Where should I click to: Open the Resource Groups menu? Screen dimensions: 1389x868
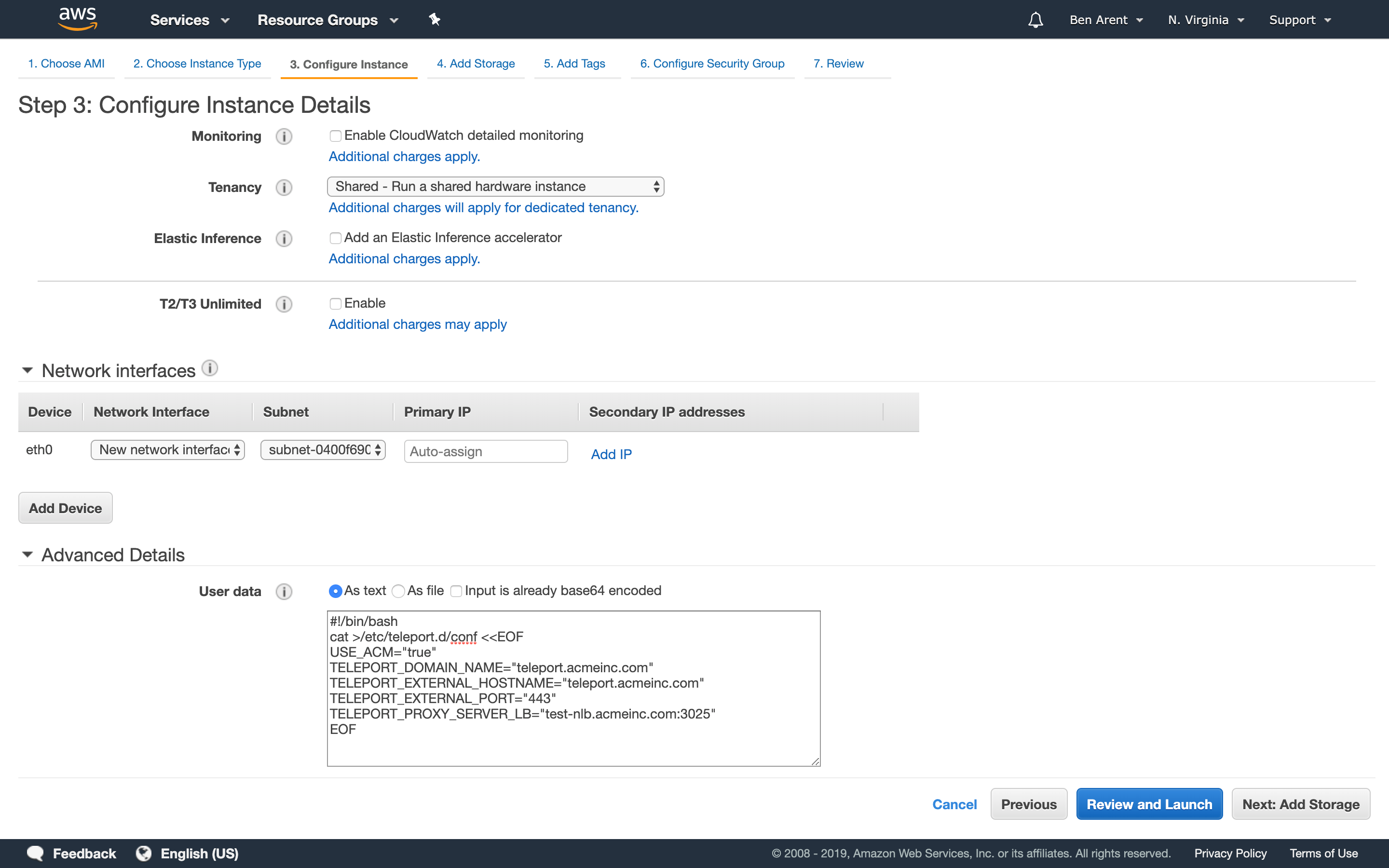(x=328, y=20)
